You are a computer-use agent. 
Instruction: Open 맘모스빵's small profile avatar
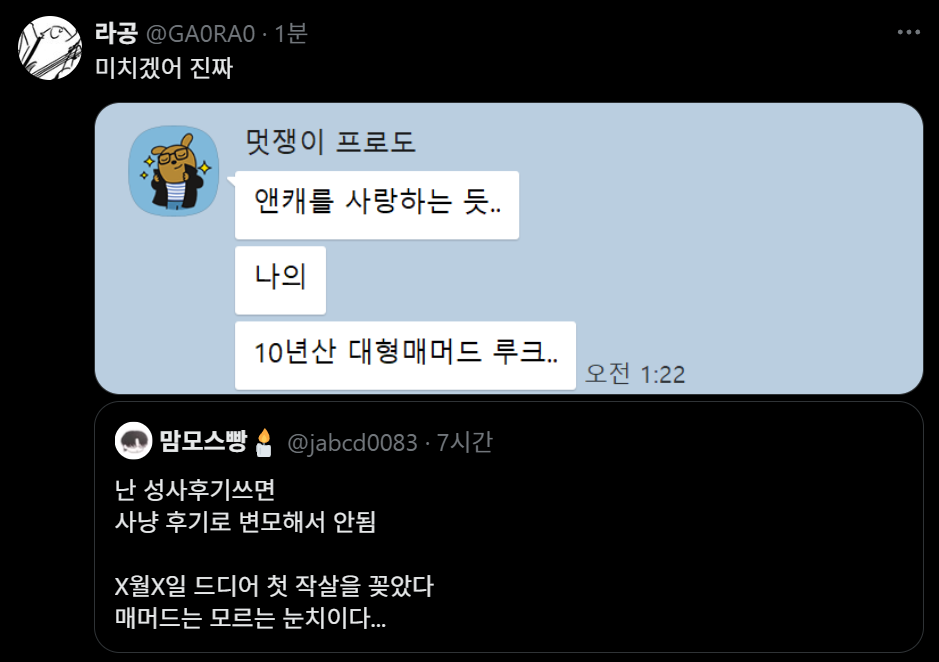point(133,441)
